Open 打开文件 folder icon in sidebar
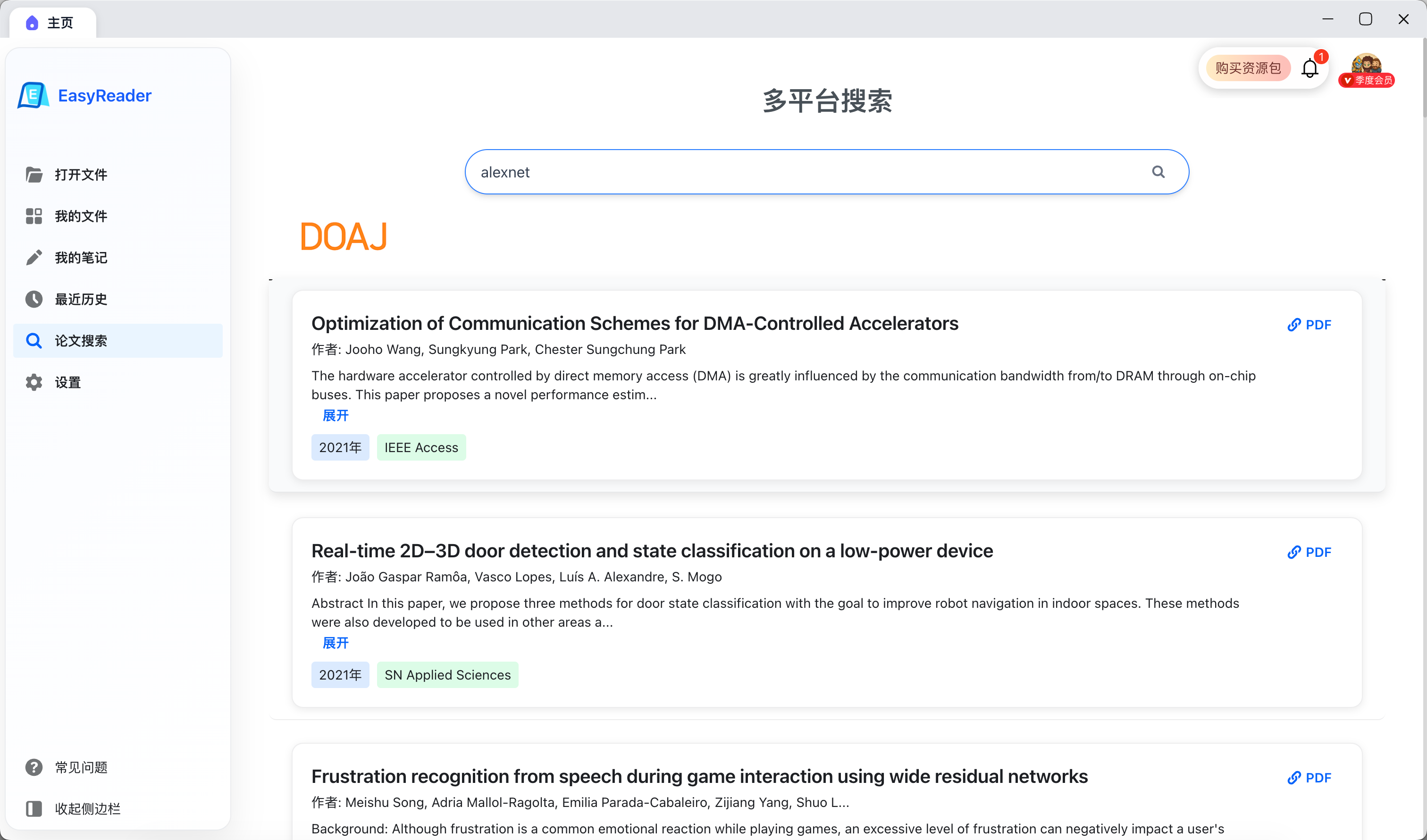This screenshot has width=1427, height=840. point(34,175)
